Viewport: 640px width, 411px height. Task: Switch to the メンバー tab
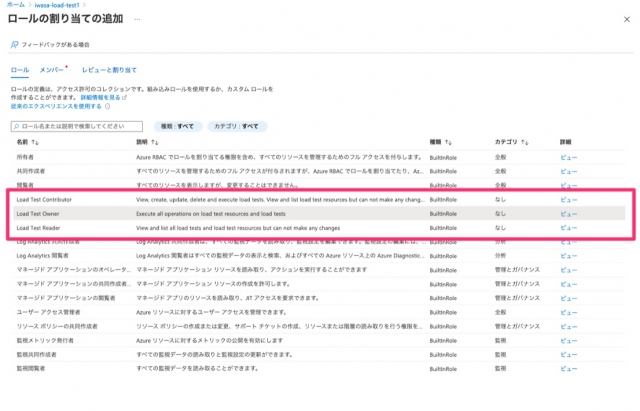(51, 70)
